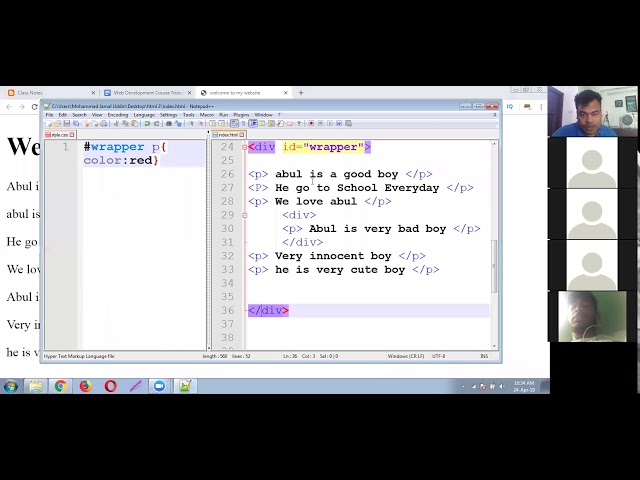Image resolution: width=640 pixels, height=480 pixels.
Task: Click line 27 'He go to School Everyday'
Action: point(357,188)
